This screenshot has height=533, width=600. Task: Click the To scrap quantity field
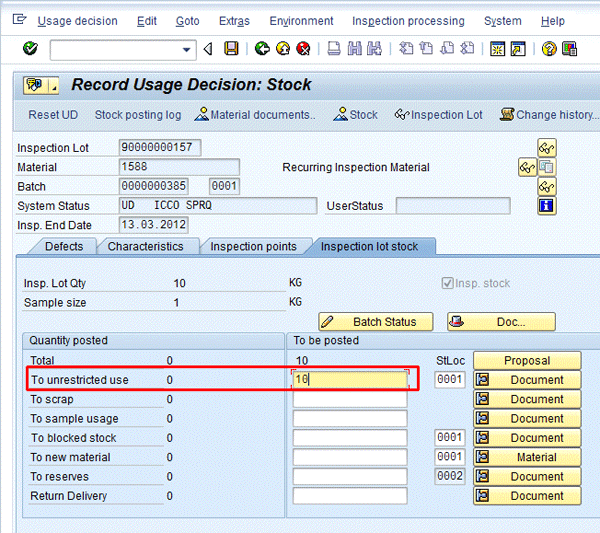point(350,399)
